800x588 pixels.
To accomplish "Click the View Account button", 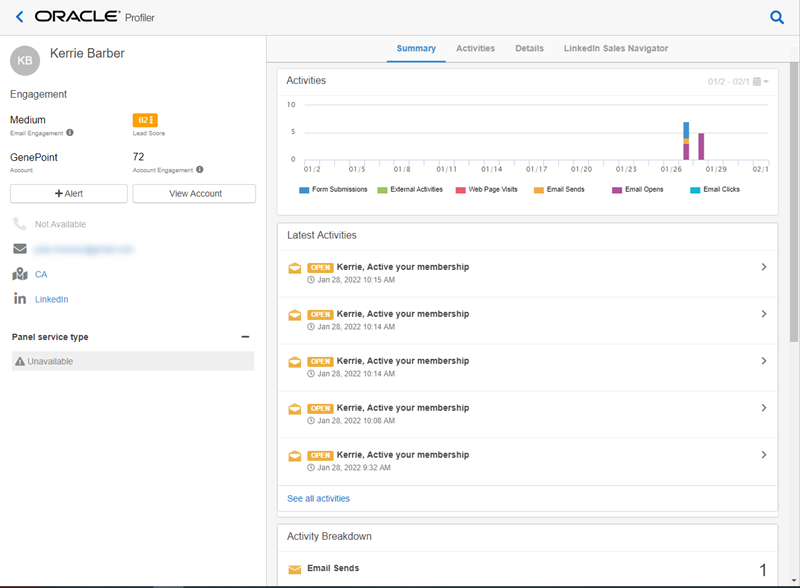I will point(194,193).
